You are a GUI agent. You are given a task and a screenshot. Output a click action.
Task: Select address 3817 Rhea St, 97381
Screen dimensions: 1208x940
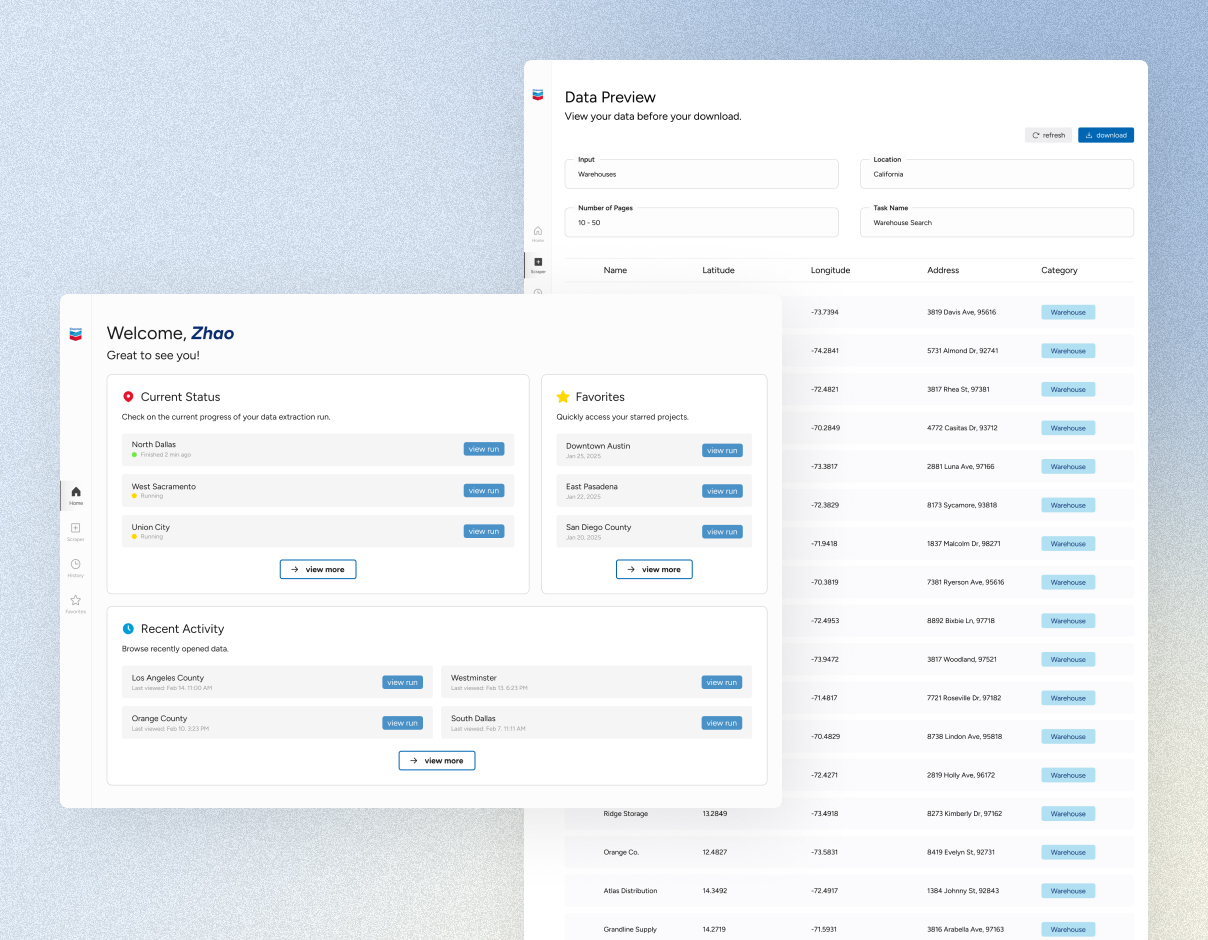(958, 389)
